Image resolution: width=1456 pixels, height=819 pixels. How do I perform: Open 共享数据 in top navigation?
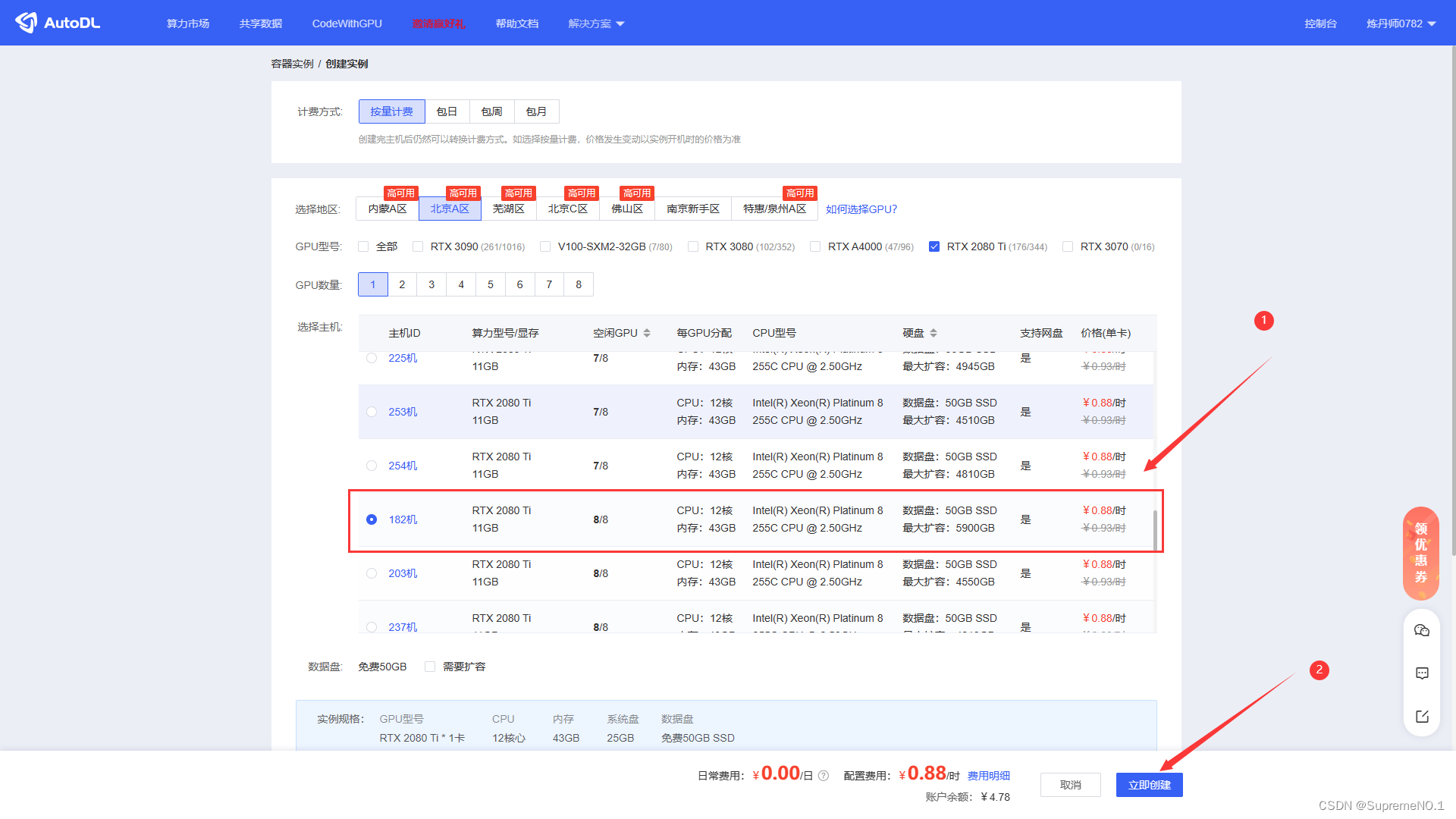click(x=261, y=24)
